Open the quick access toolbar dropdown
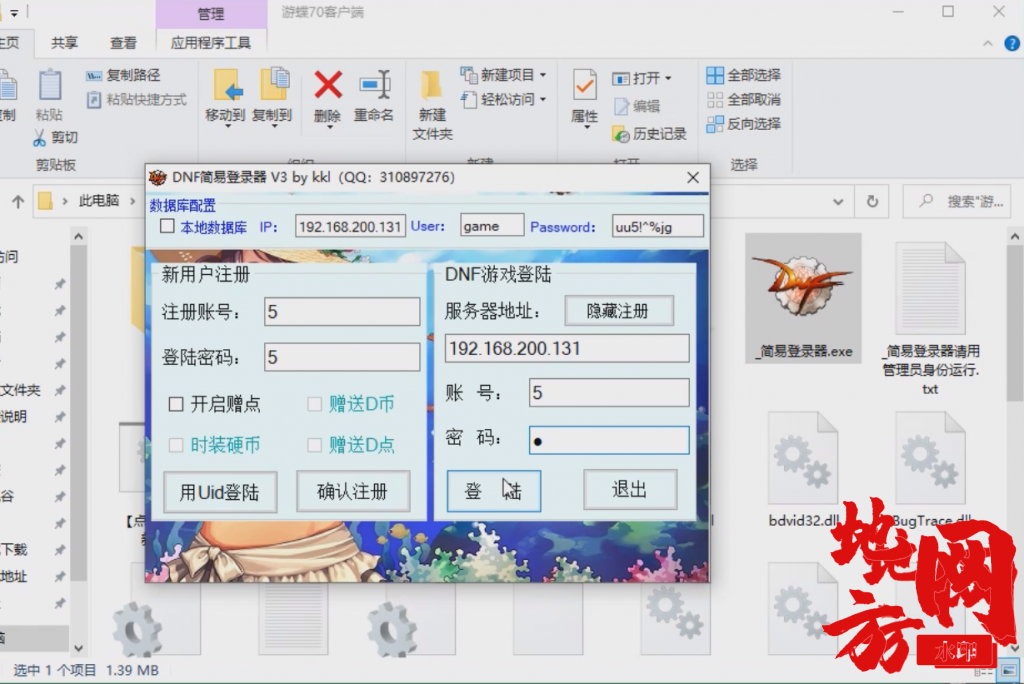The height and width of the screenshot is (684, 1024). [x=14, y=12]
